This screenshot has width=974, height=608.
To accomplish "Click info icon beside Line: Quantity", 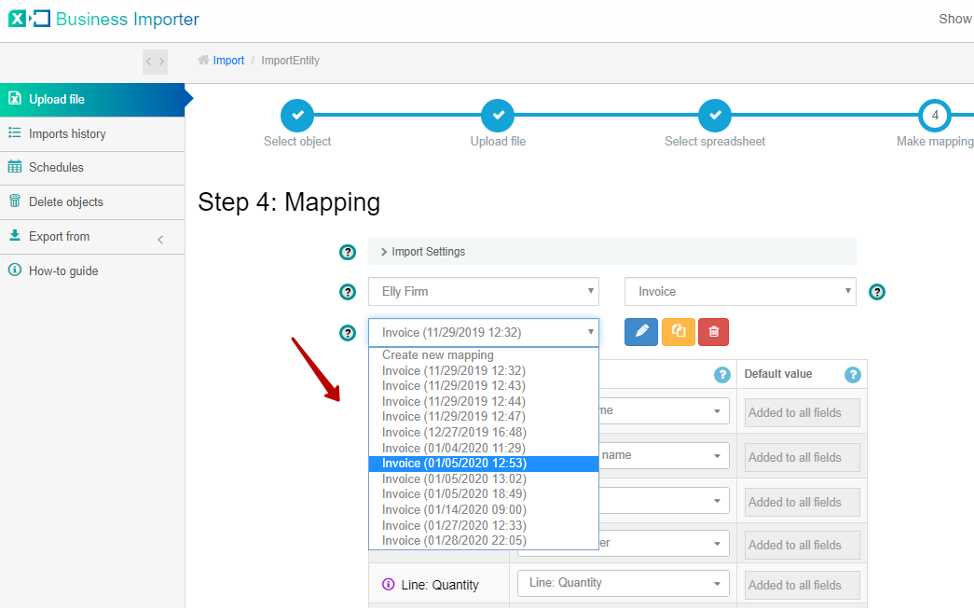I will point(388,584).
